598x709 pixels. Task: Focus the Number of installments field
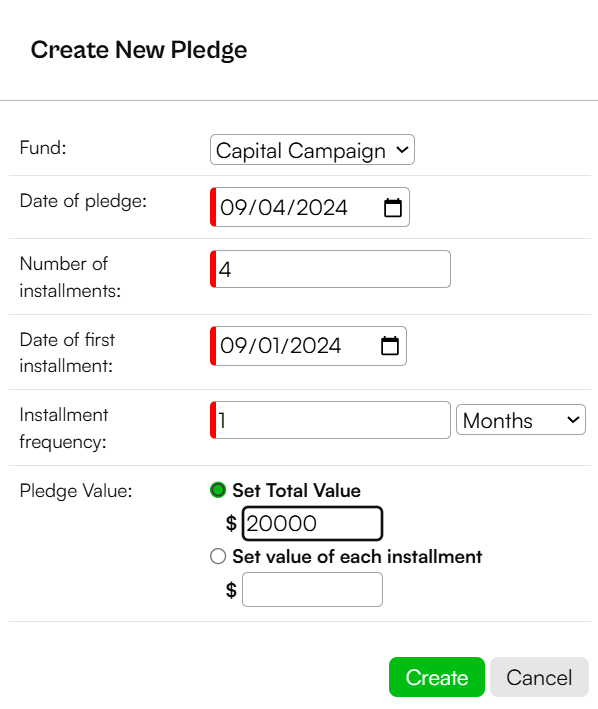[x=330, y=269]
